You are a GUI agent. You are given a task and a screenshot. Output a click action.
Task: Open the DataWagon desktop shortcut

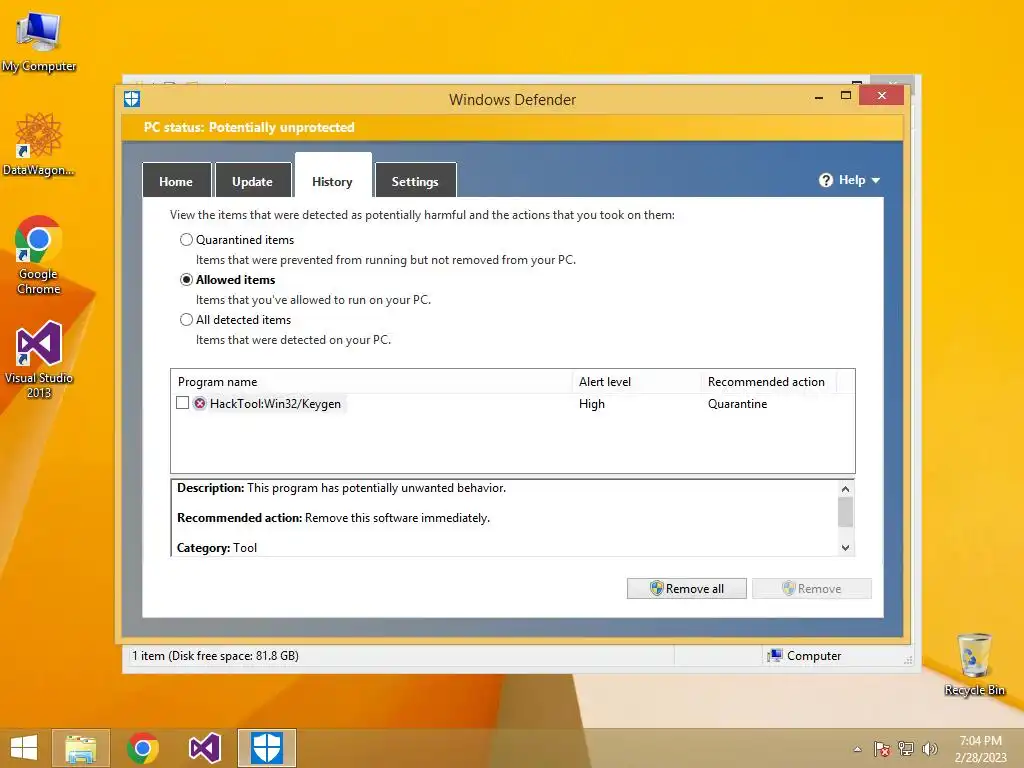[x=39, y=144]
